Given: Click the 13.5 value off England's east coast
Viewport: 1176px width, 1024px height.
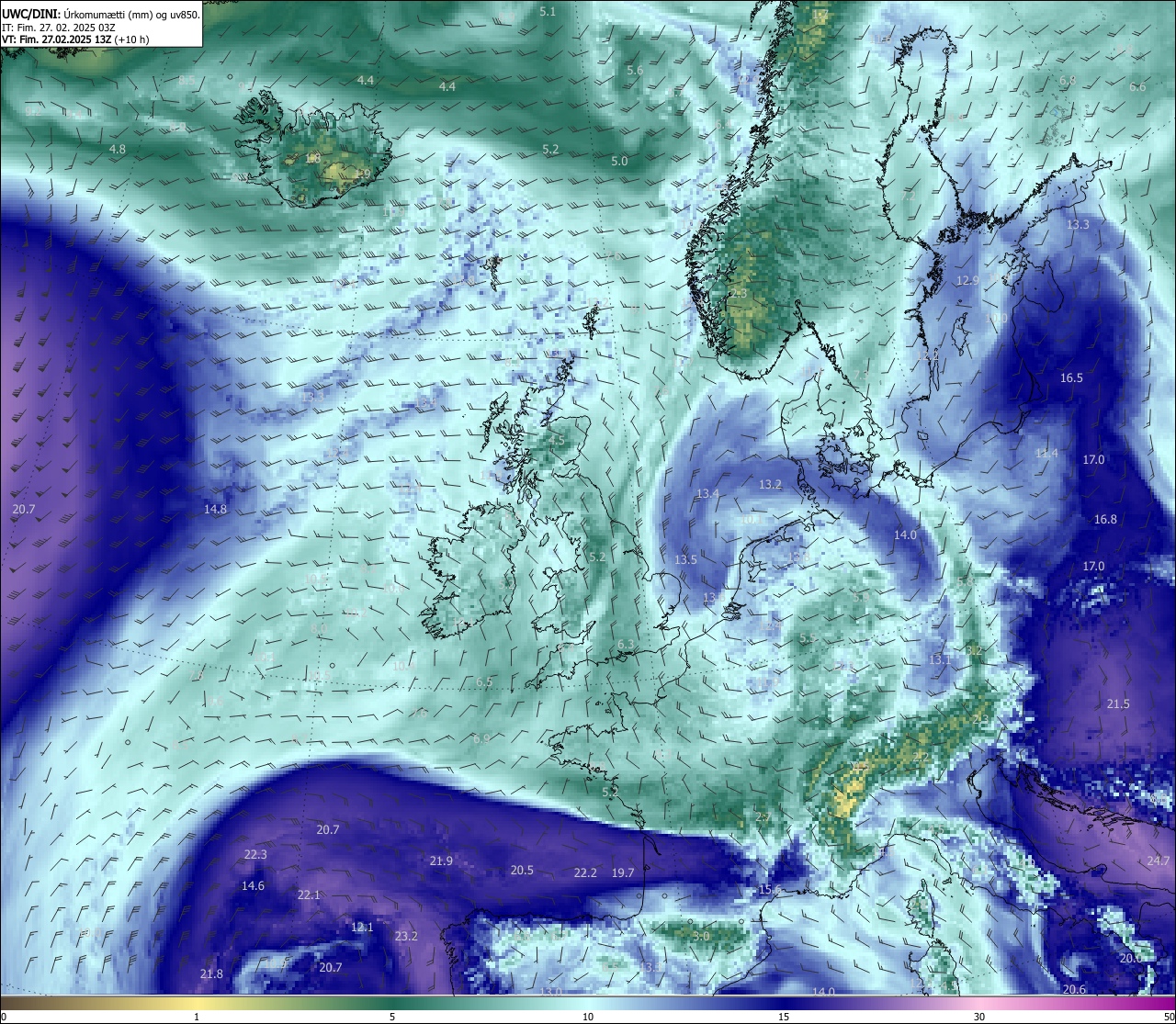Looking at the screenshot, I should (x=685, y=559).
